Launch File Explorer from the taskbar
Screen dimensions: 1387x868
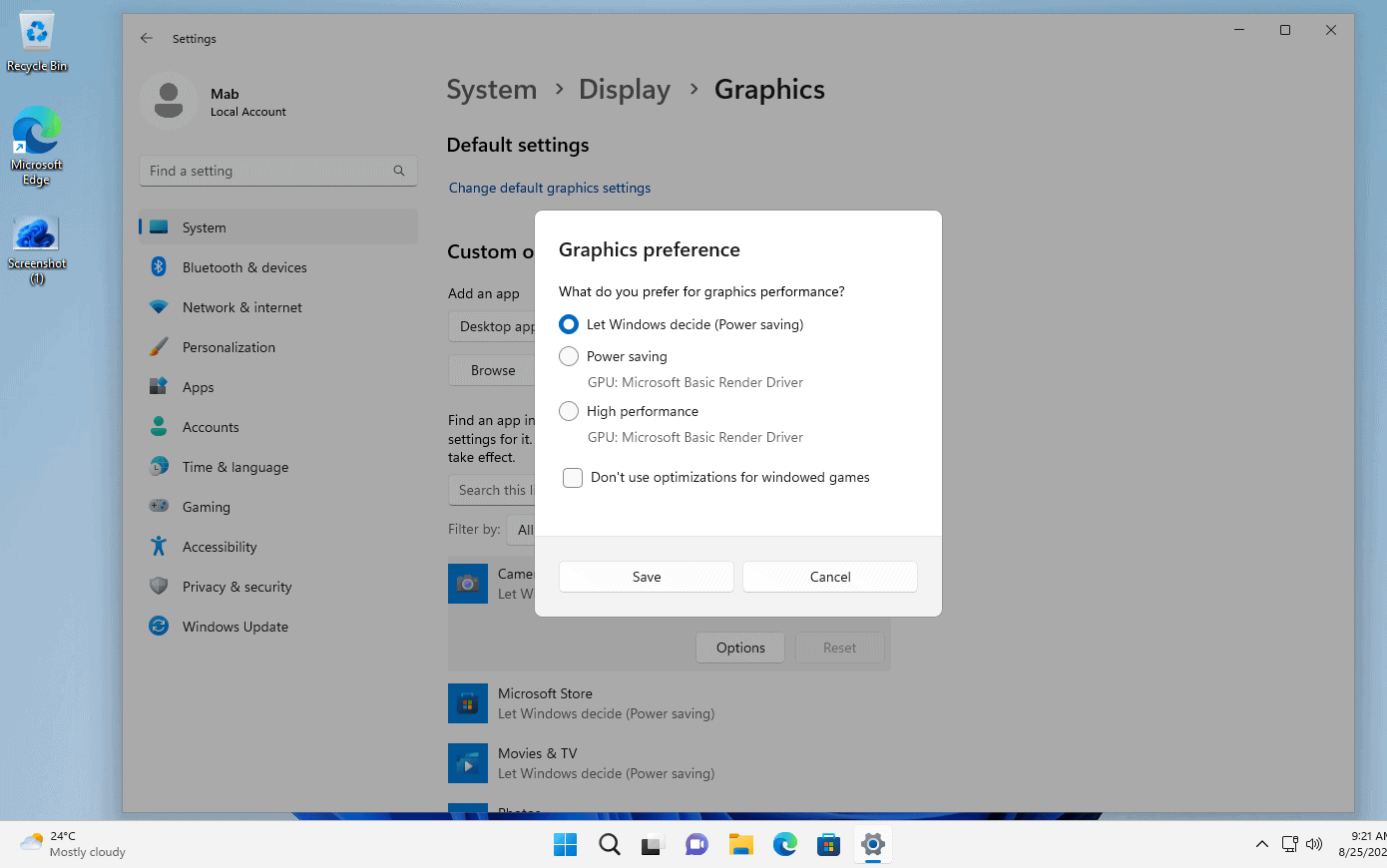(x=740, y=844)
